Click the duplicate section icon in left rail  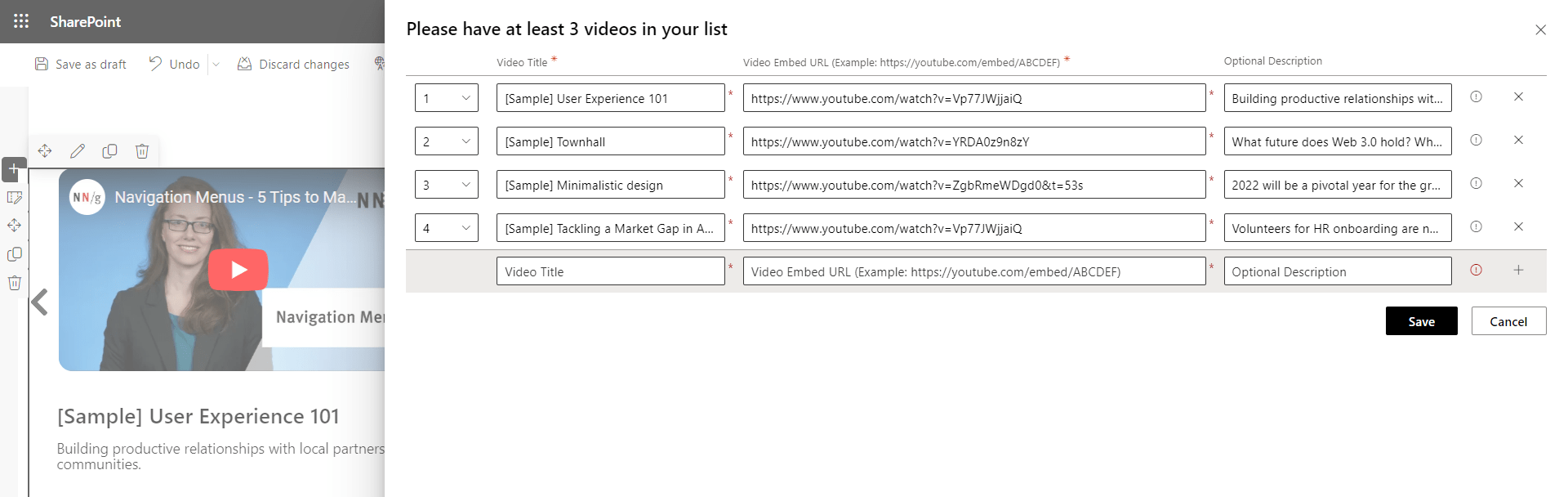tap(14, 254)
